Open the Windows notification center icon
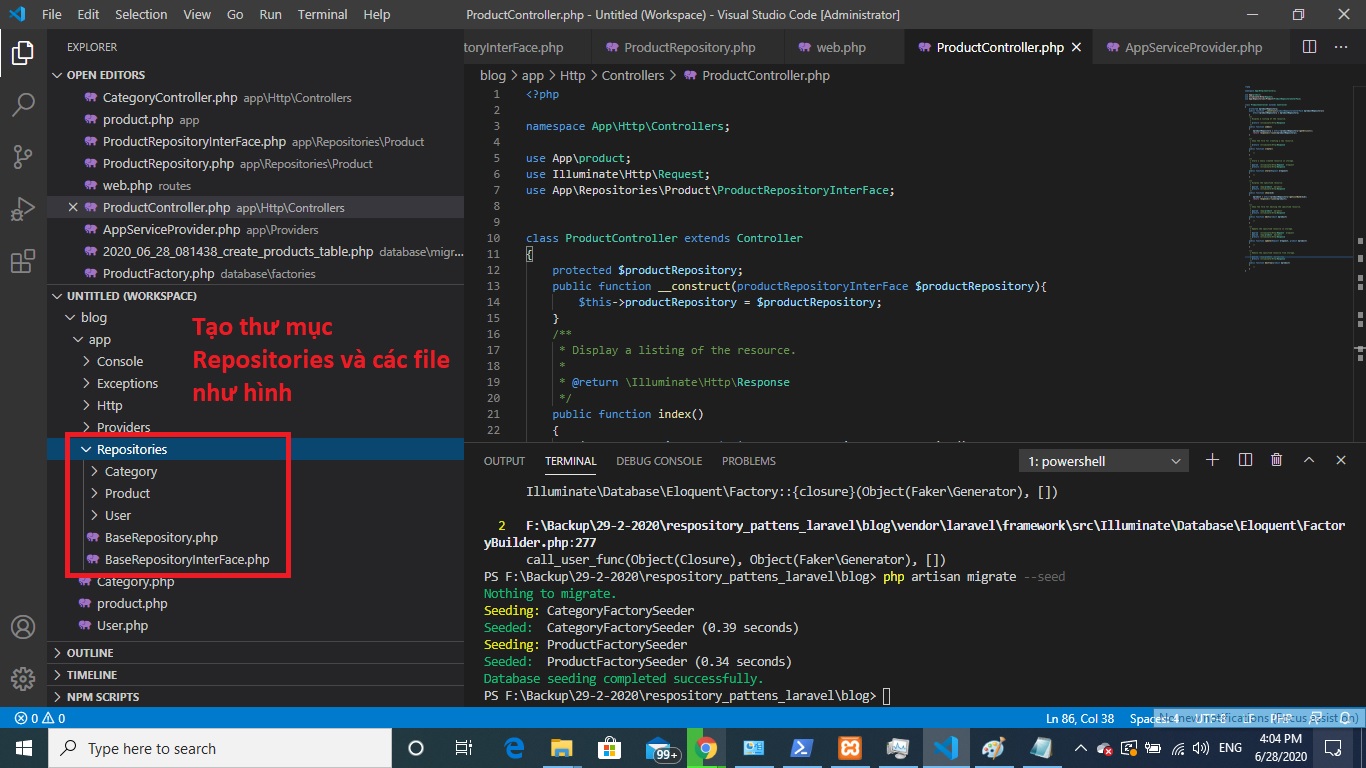Viewport: 1366px width, 768px height. 1333,748
